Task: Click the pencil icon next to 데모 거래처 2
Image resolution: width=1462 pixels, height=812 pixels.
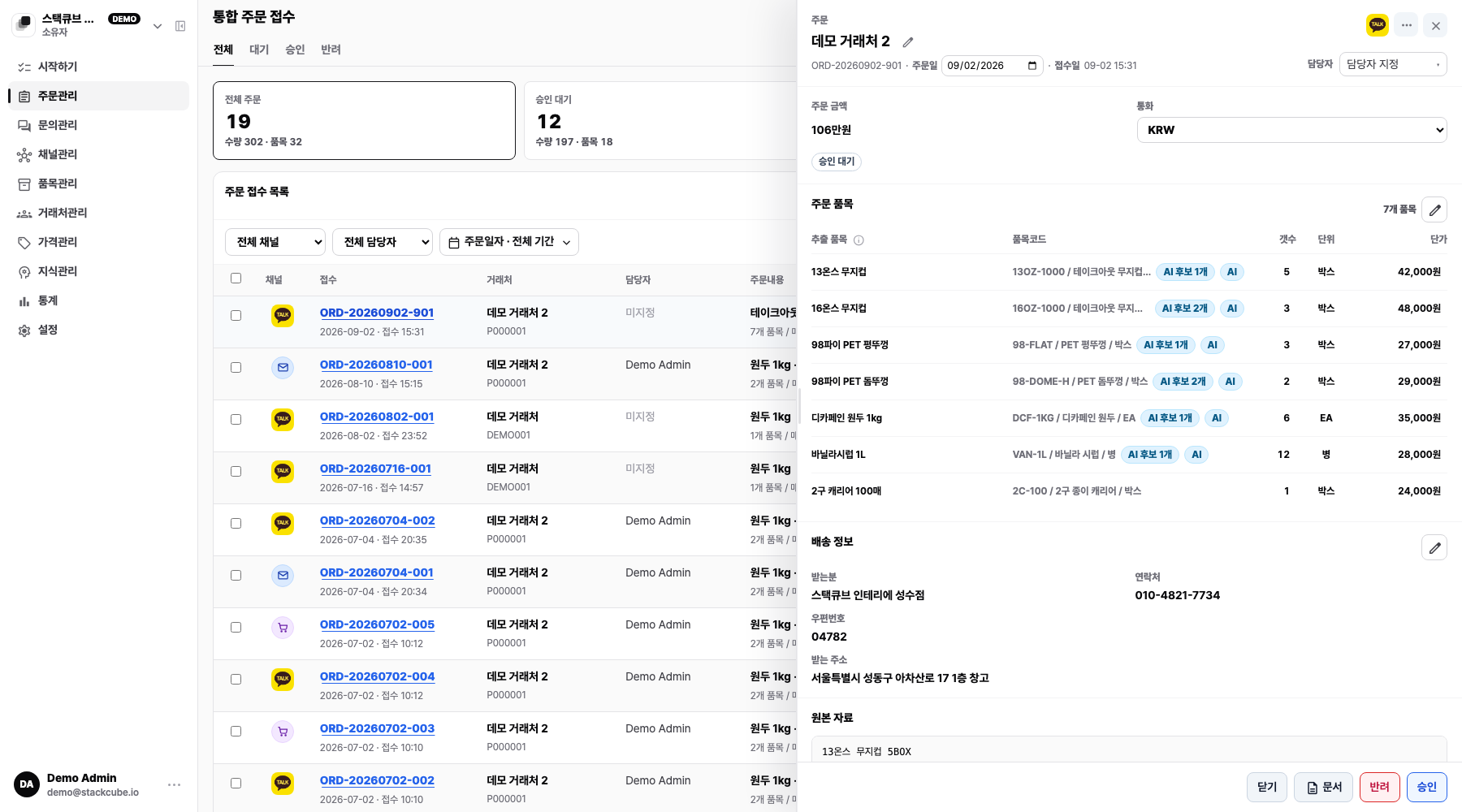Action: tap(908, 41)
